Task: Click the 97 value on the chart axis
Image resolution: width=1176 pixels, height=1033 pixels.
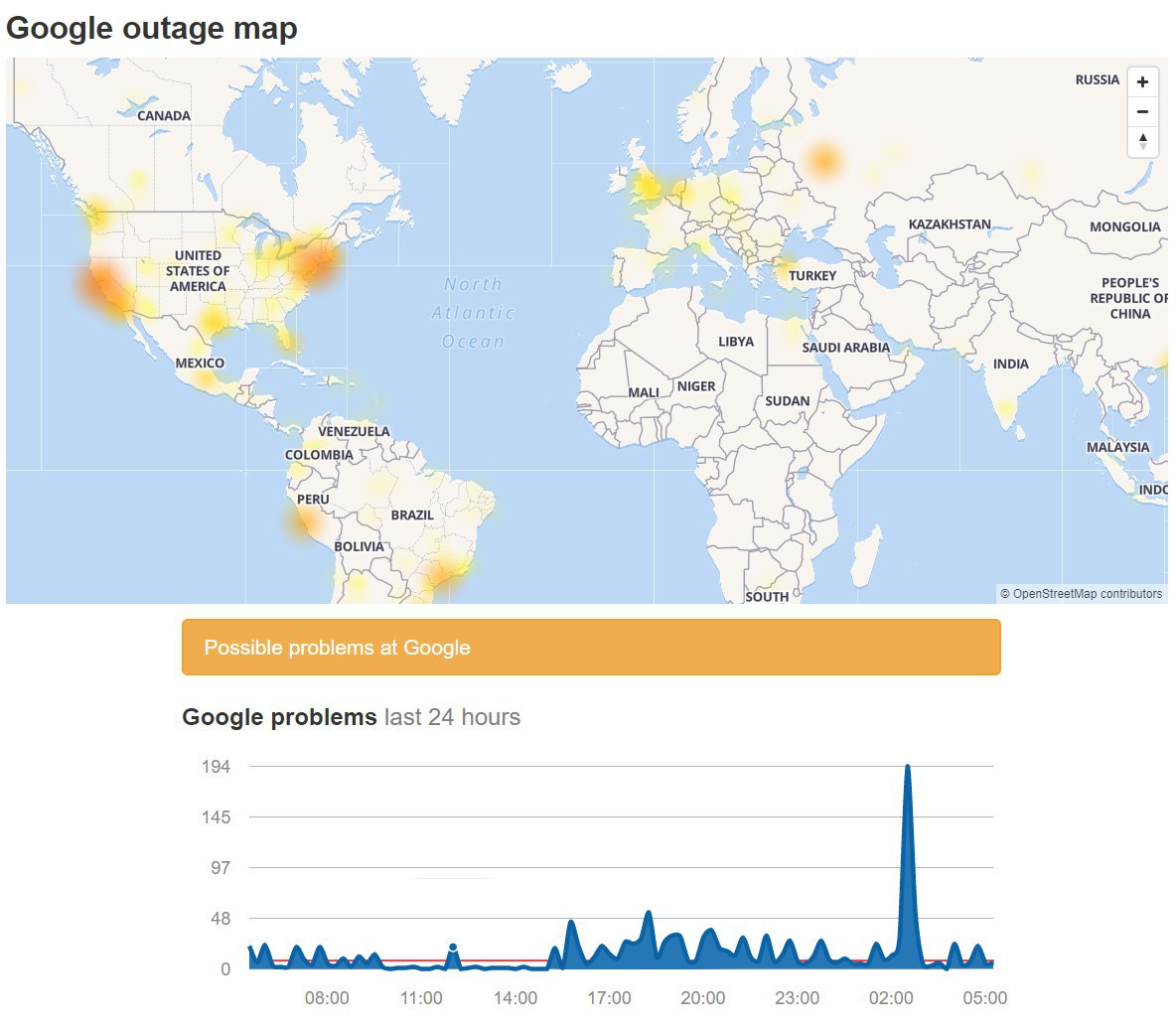Action: [220, 868]
